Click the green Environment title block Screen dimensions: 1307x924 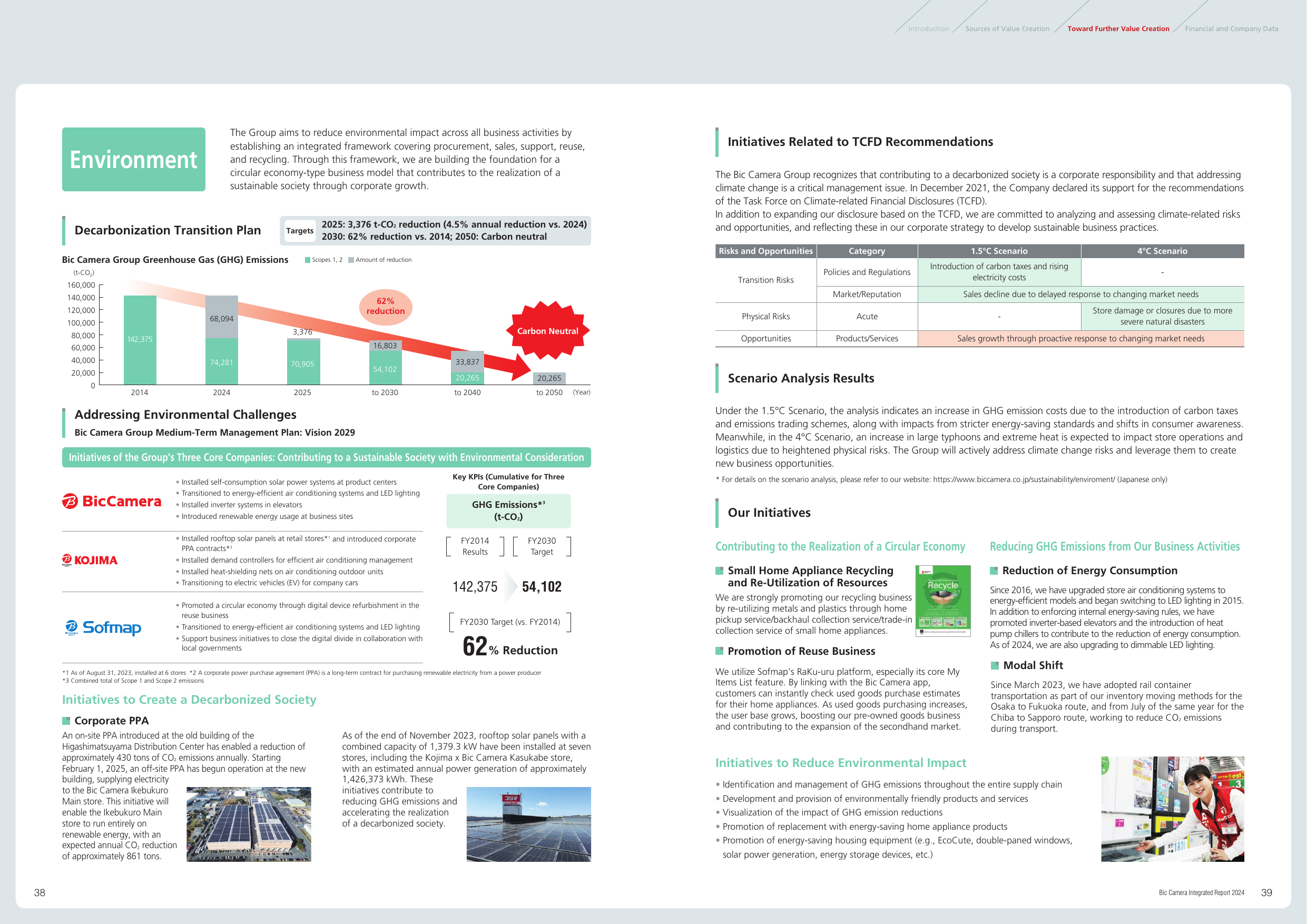pos(134,160)
